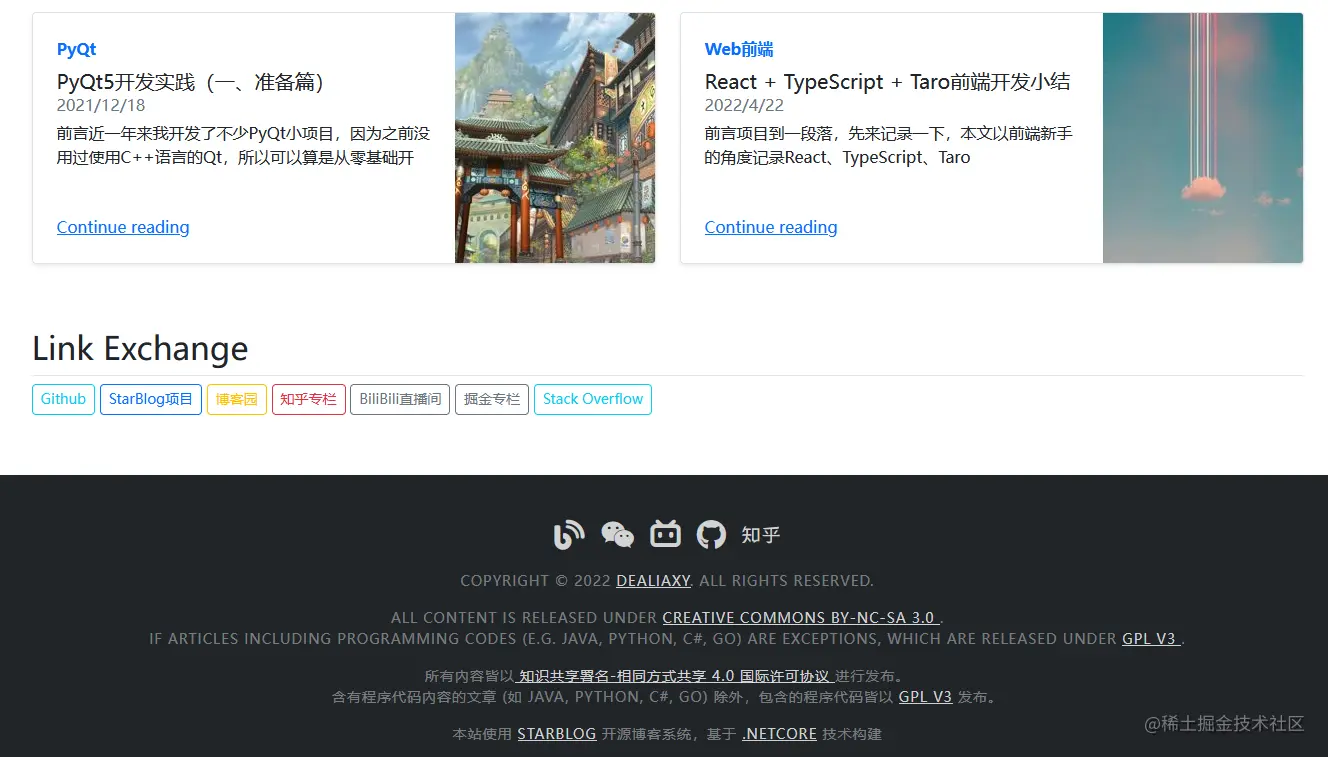Viewport: 1328px width, 757px height.
Task: Open the STARBLOG project link
Action: click(557, 734)
